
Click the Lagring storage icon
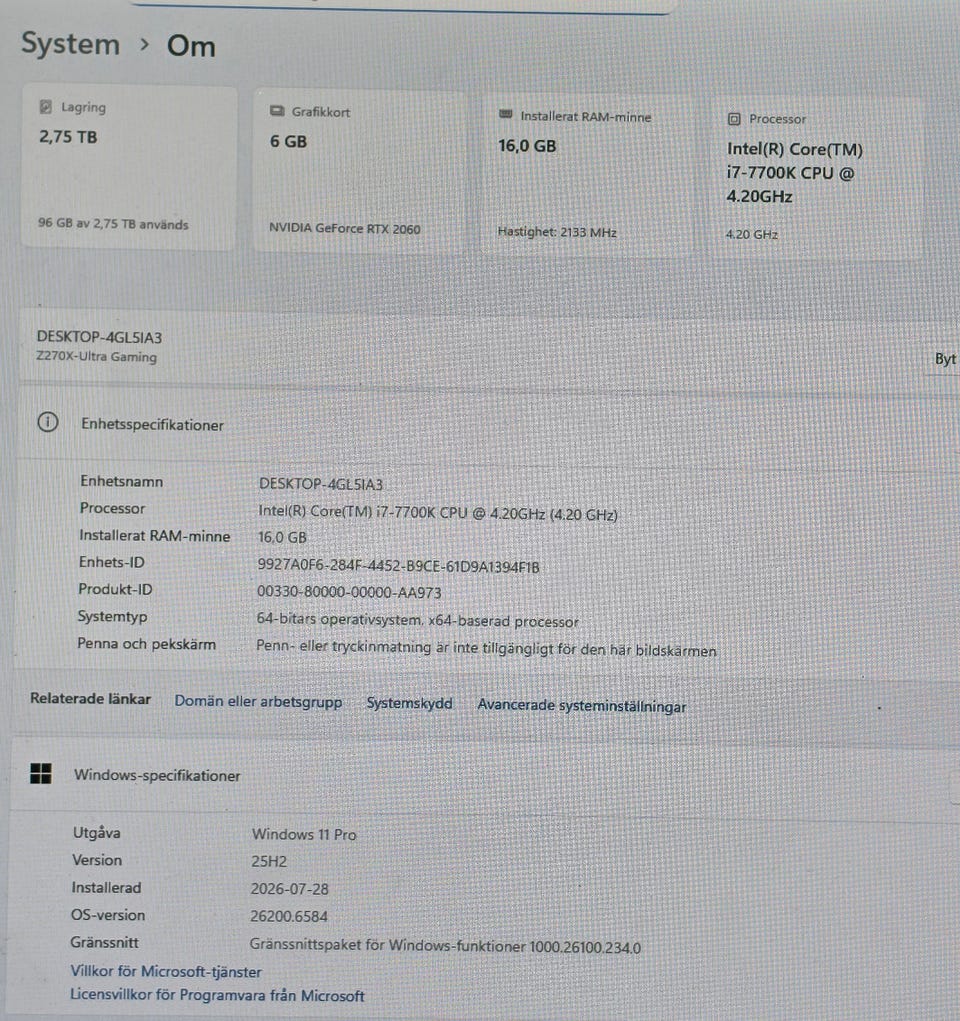46,107
